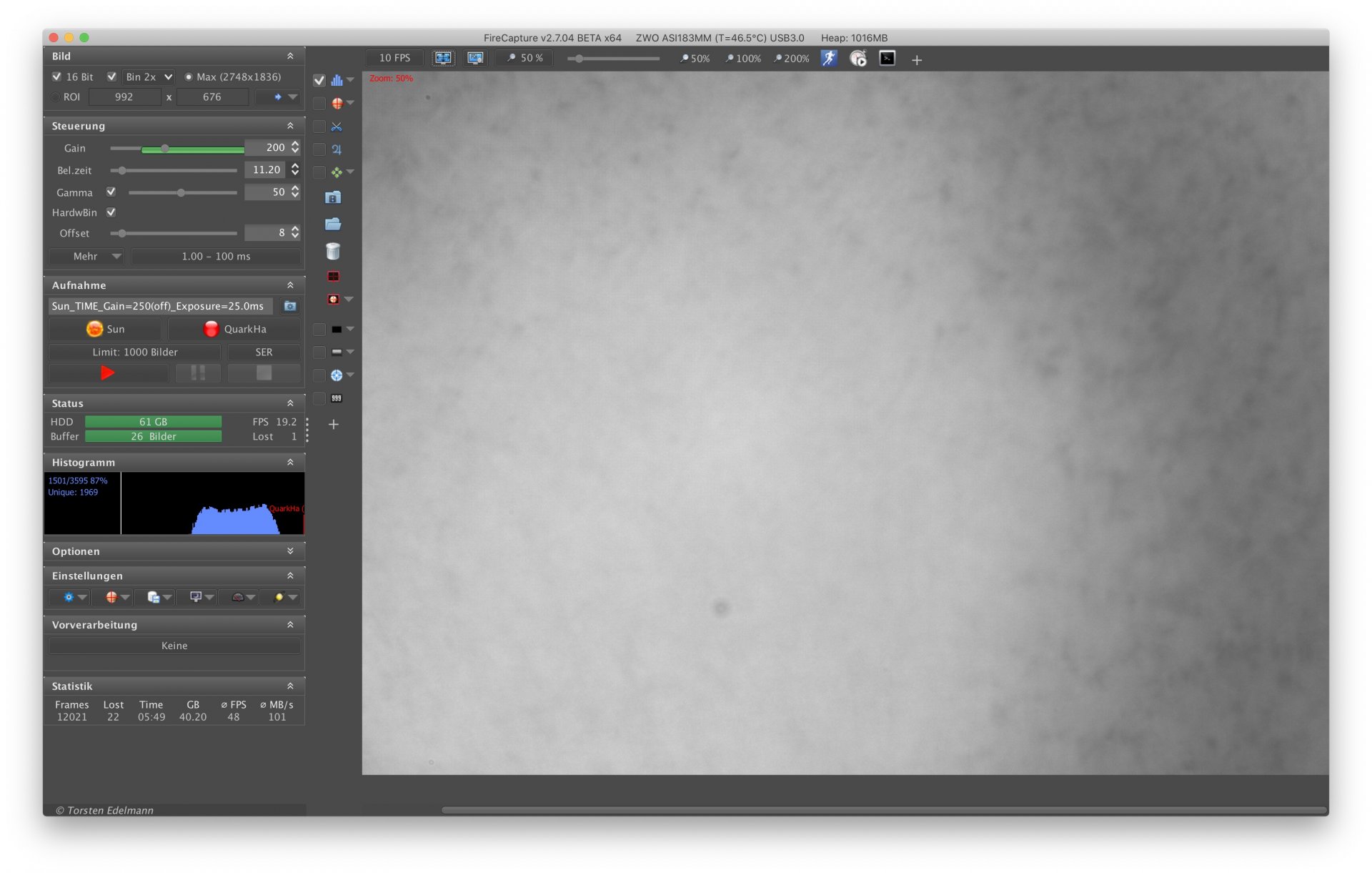
Task: Open the capture folder with film icon
Action: tap(333, 197)
